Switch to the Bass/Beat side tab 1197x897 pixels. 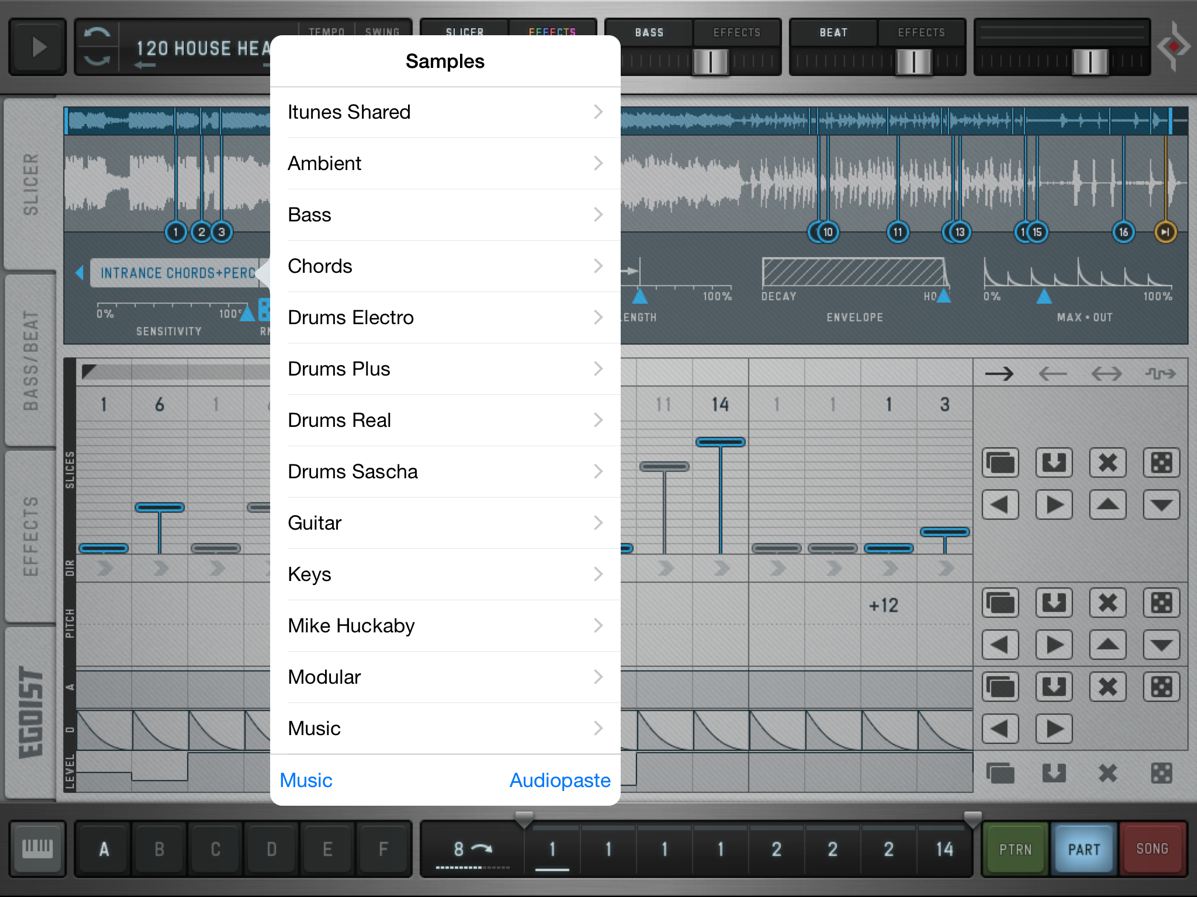pyautogui.click(x=31, y=360)
